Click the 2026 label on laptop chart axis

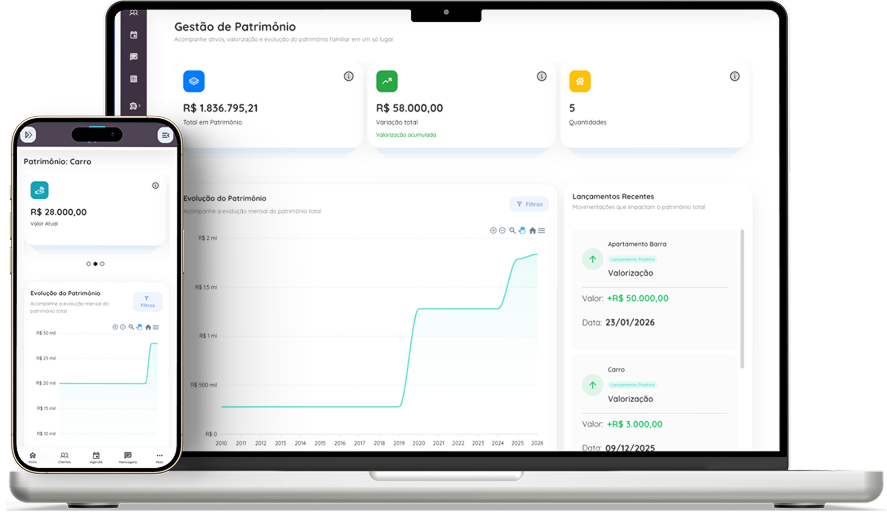(537, 444)
